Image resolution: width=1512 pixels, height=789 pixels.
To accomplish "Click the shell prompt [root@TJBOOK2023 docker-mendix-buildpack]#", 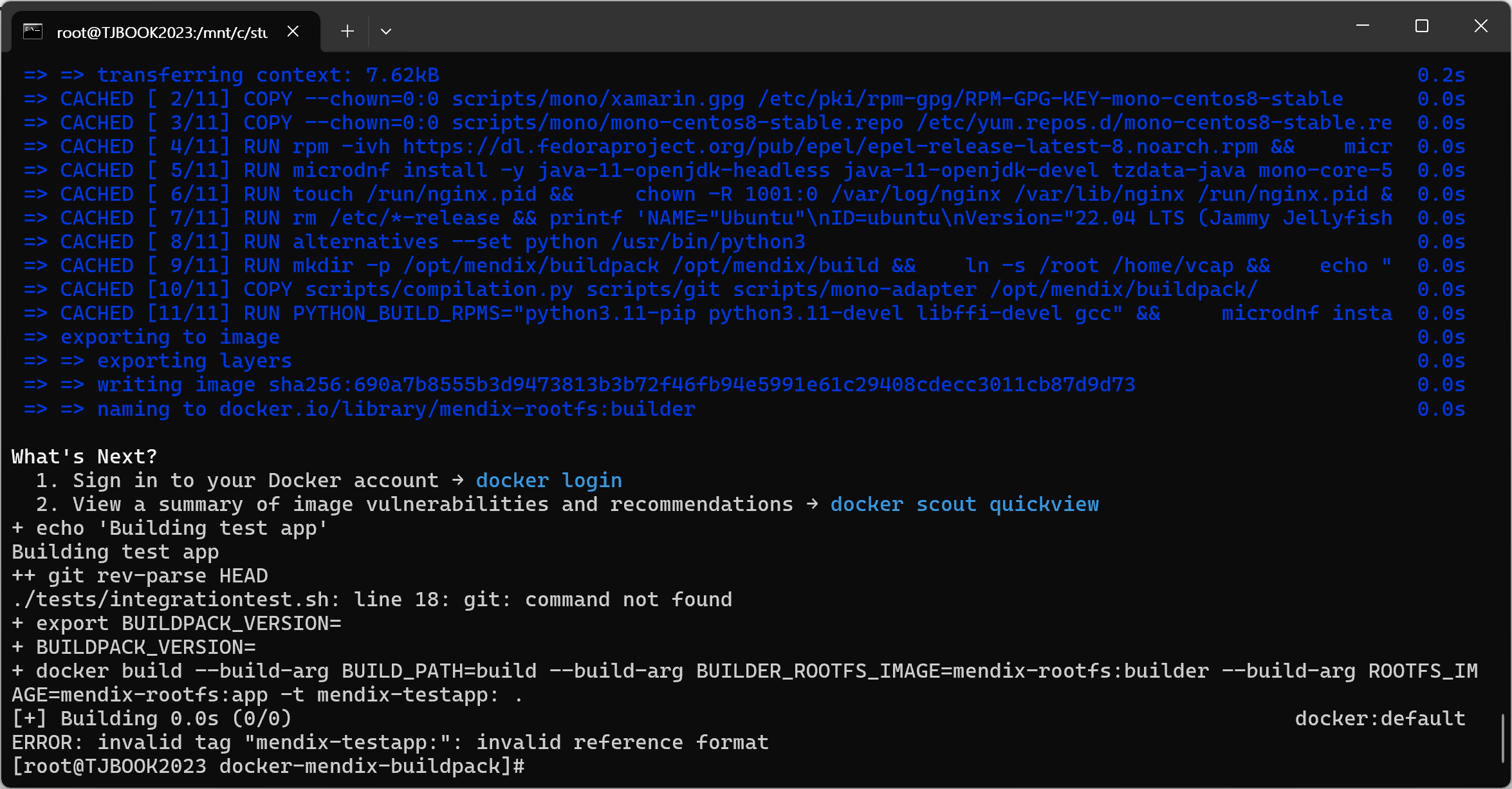I will (x=268, y=766).
